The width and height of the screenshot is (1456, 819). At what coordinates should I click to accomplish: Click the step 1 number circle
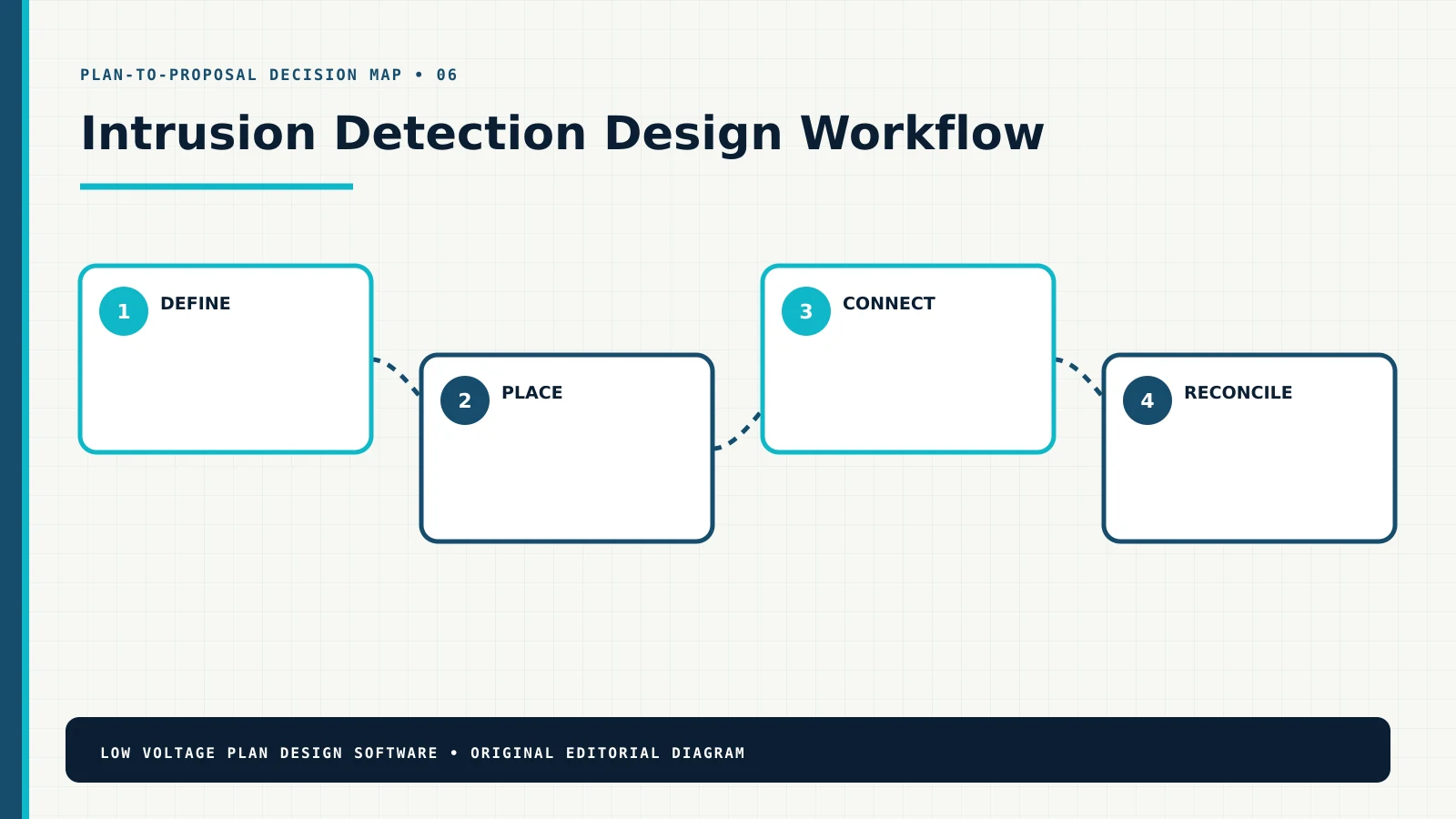(x=124, y=311)
